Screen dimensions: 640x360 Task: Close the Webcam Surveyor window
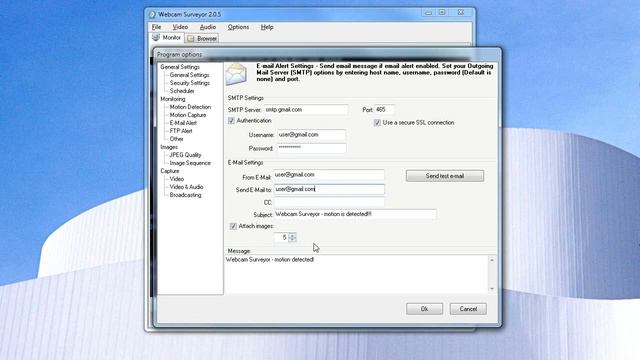click(x=461, y=13)
